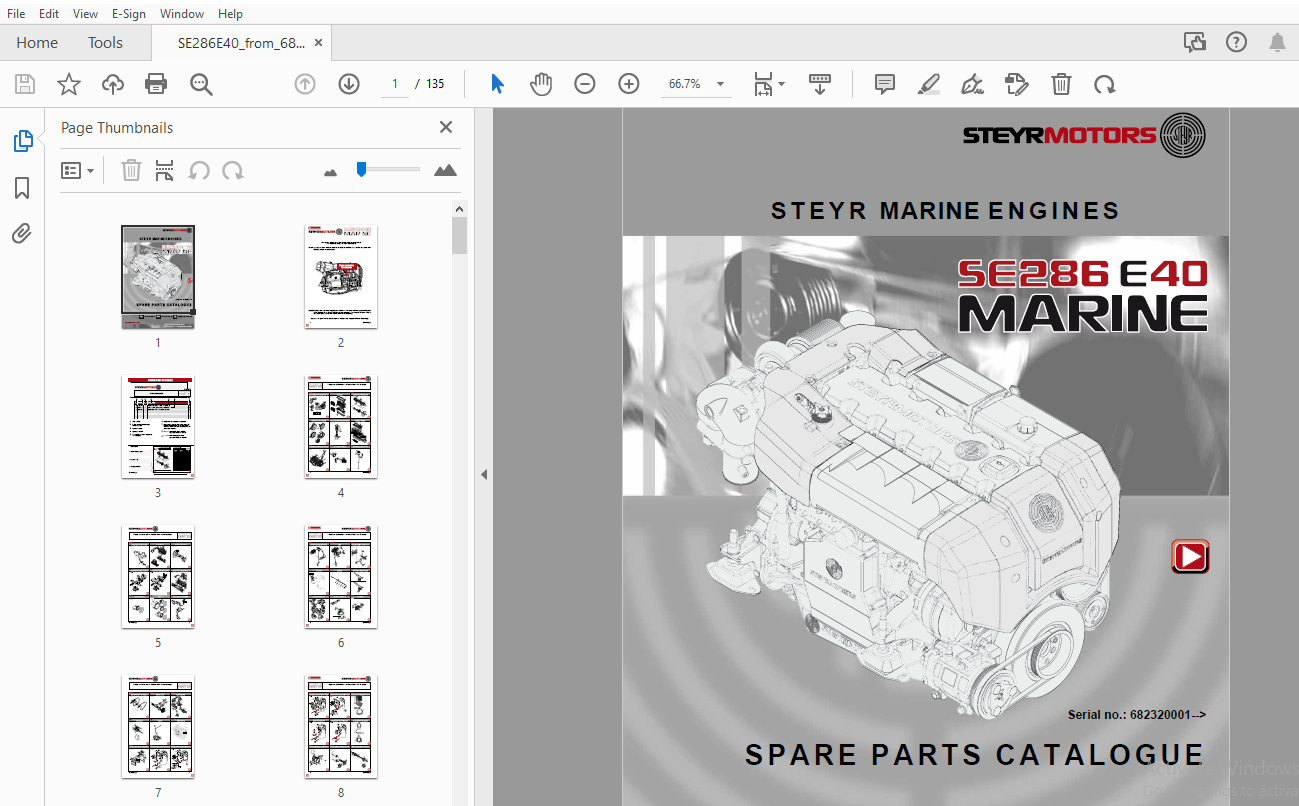Zoom in with plus icon
The height and width of the screenshot is (806, 1299).
(629, 85)
